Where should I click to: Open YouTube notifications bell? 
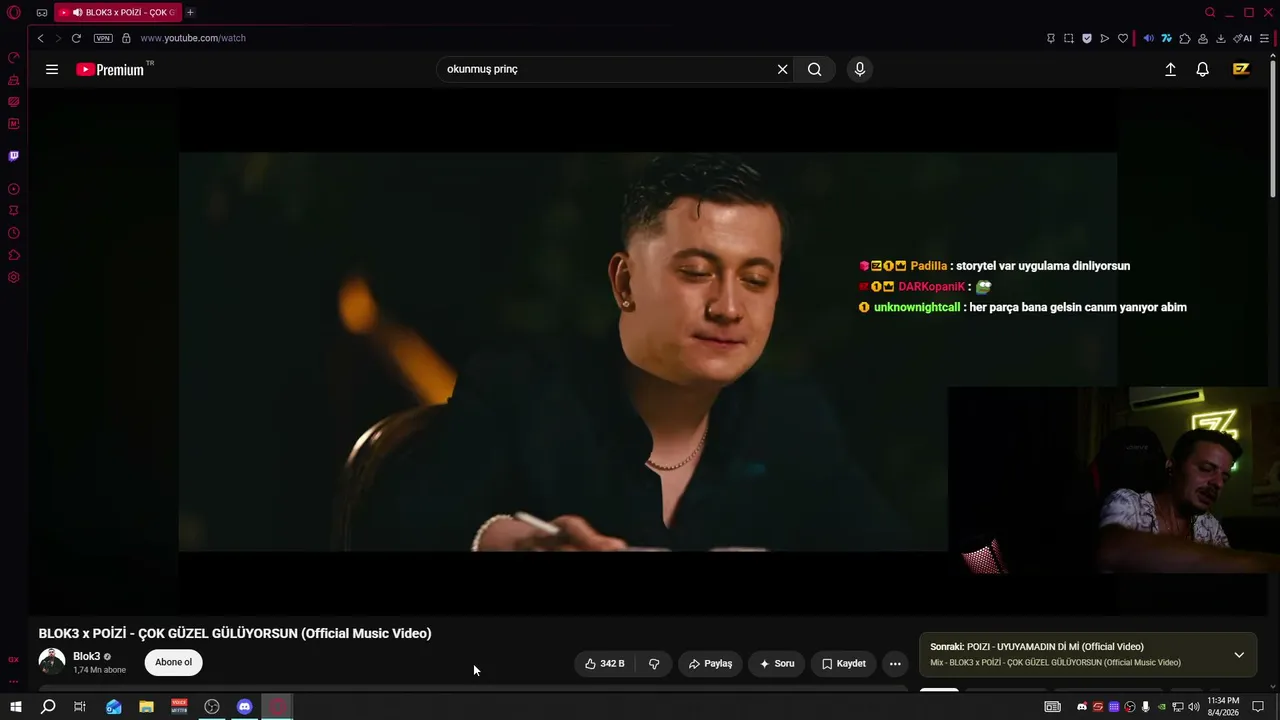1203,69
